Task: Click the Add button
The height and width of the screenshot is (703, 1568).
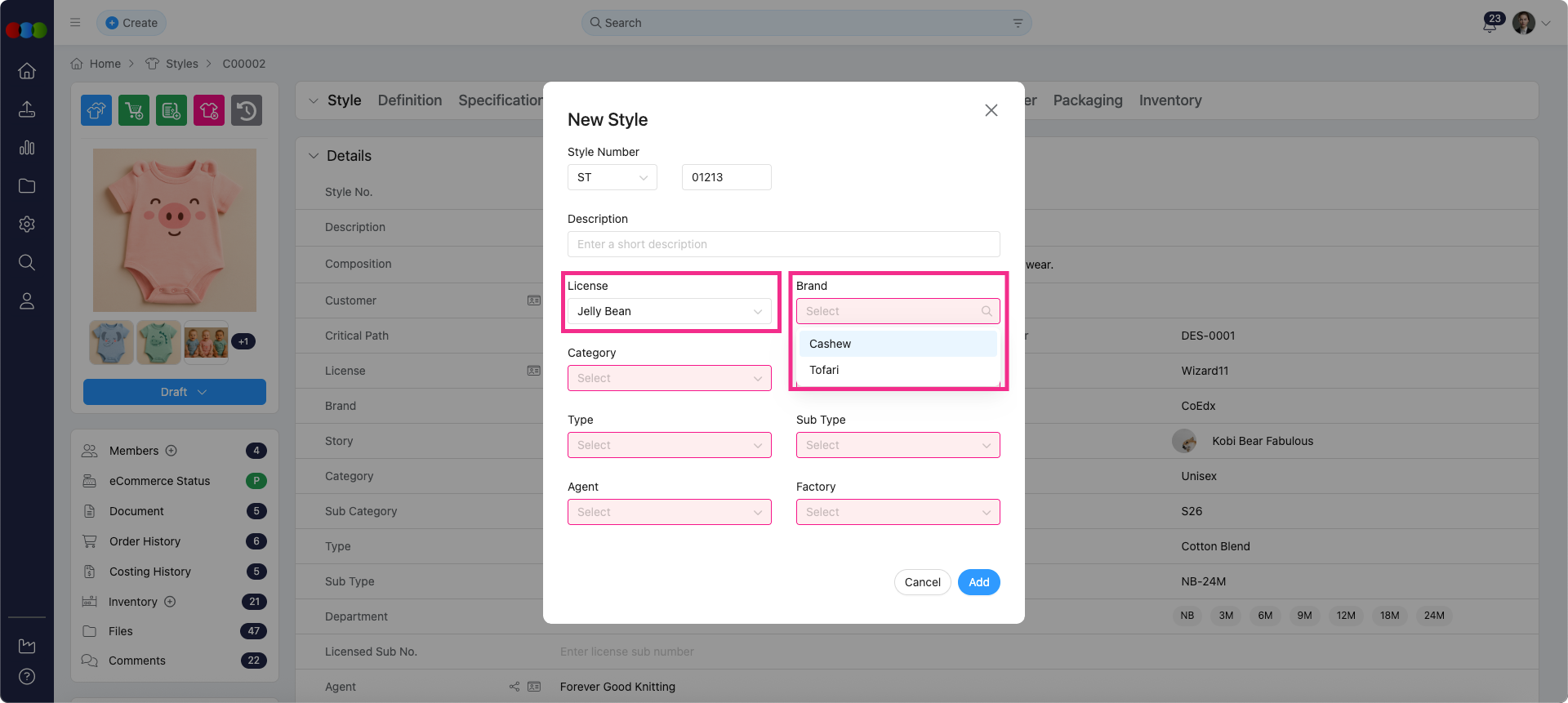Action: 978,582
